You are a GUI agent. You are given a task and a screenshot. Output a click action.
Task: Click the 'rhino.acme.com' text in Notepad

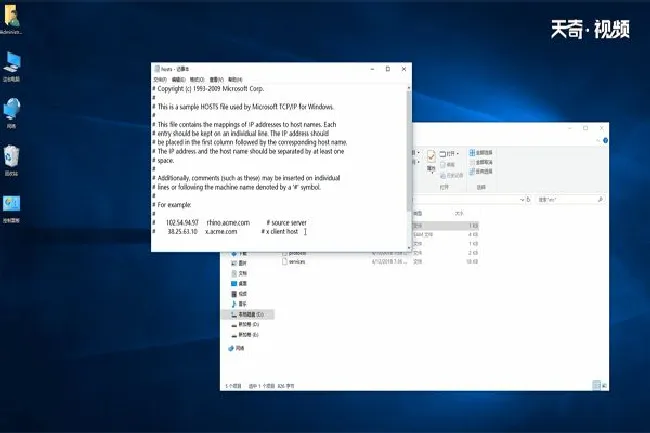pos(228,223)
